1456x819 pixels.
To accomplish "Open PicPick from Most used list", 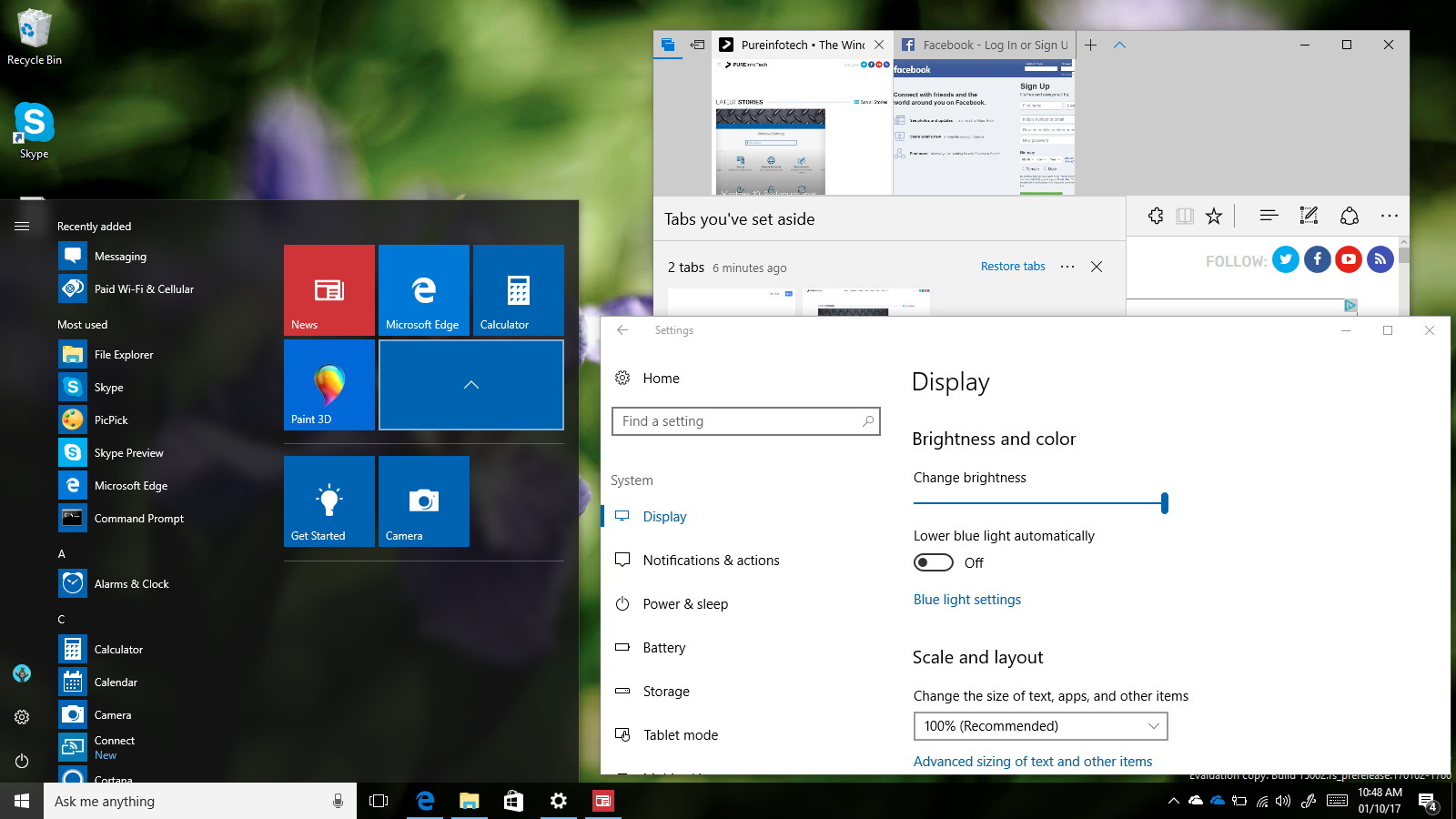I will point(166,420).
